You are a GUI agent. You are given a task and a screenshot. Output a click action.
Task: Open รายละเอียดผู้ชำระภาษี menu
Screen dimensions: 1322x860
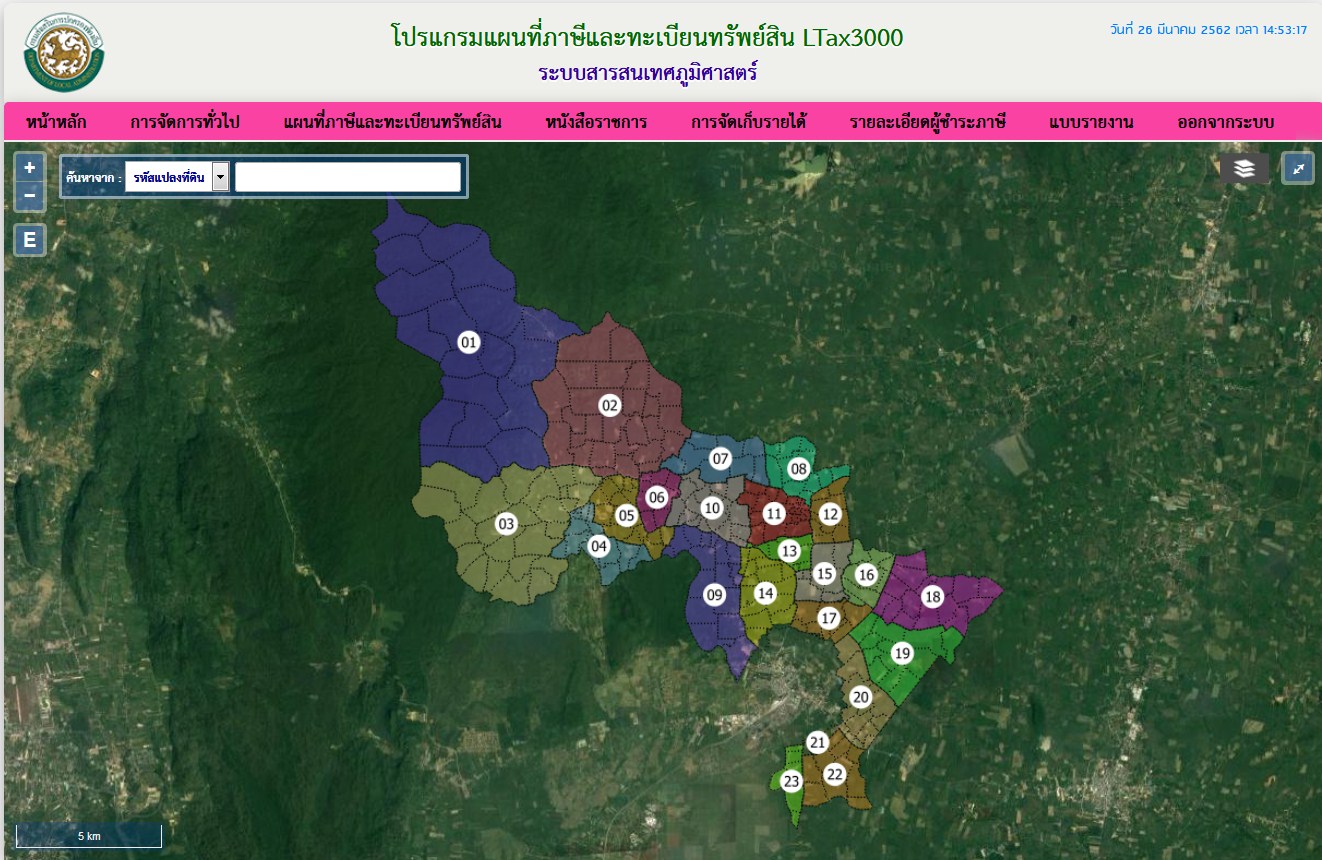928,122
